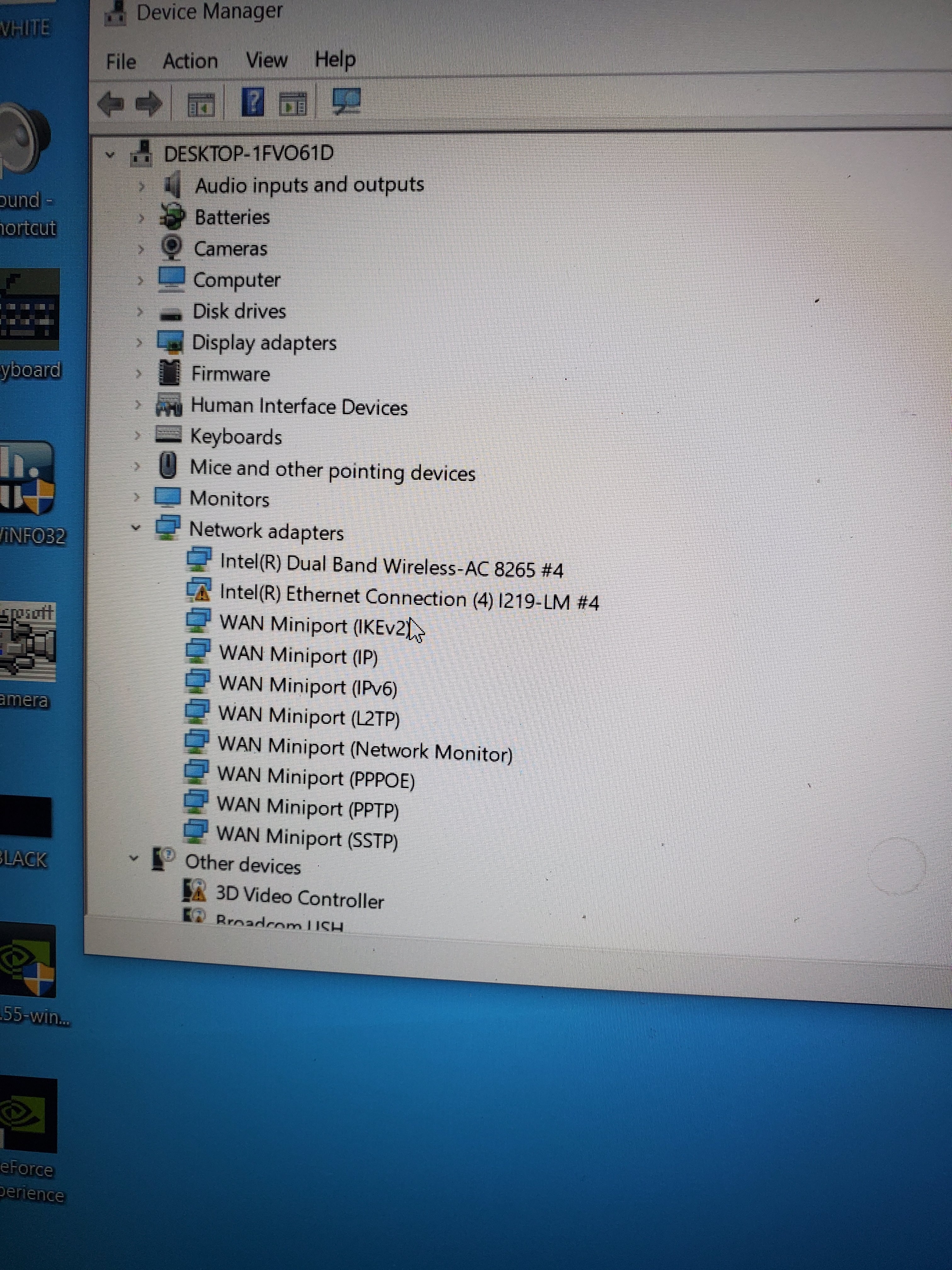Click the Monitors icon
The image size is (952, 1270).
(167, 497)
